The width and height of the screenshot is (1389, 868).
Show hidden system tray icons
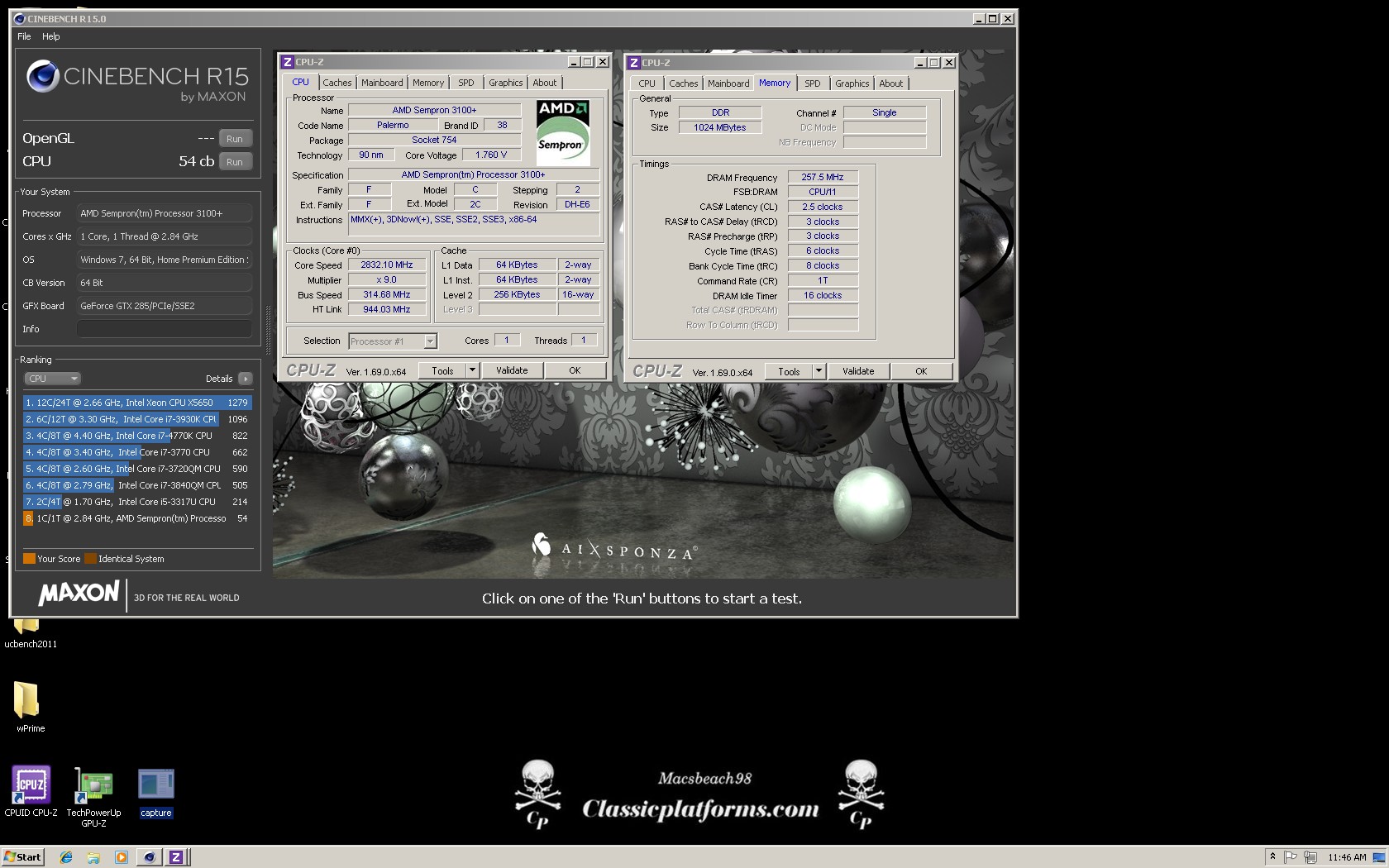click(1272, 857)
